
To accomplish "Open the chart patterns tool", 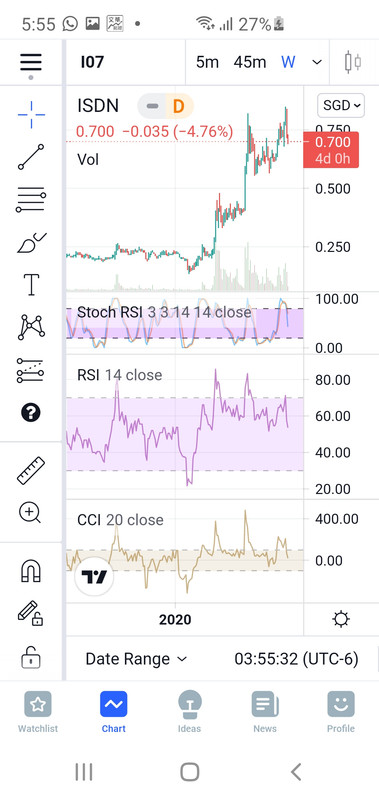I will (31, 327).
